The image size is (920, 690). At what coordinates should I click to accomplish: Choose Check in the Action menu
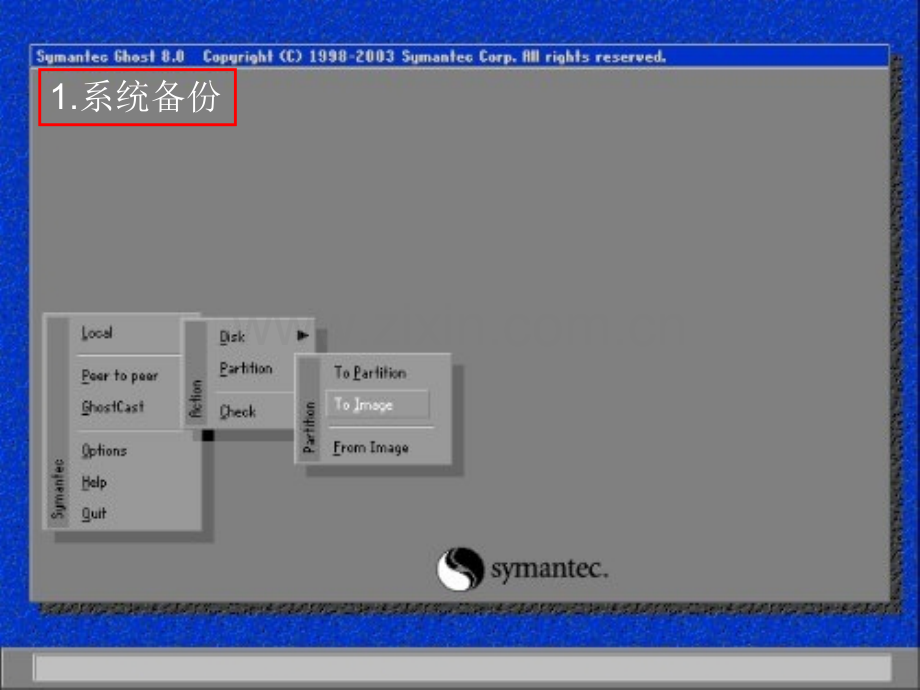pyautogui.click(x=238, y=412)
